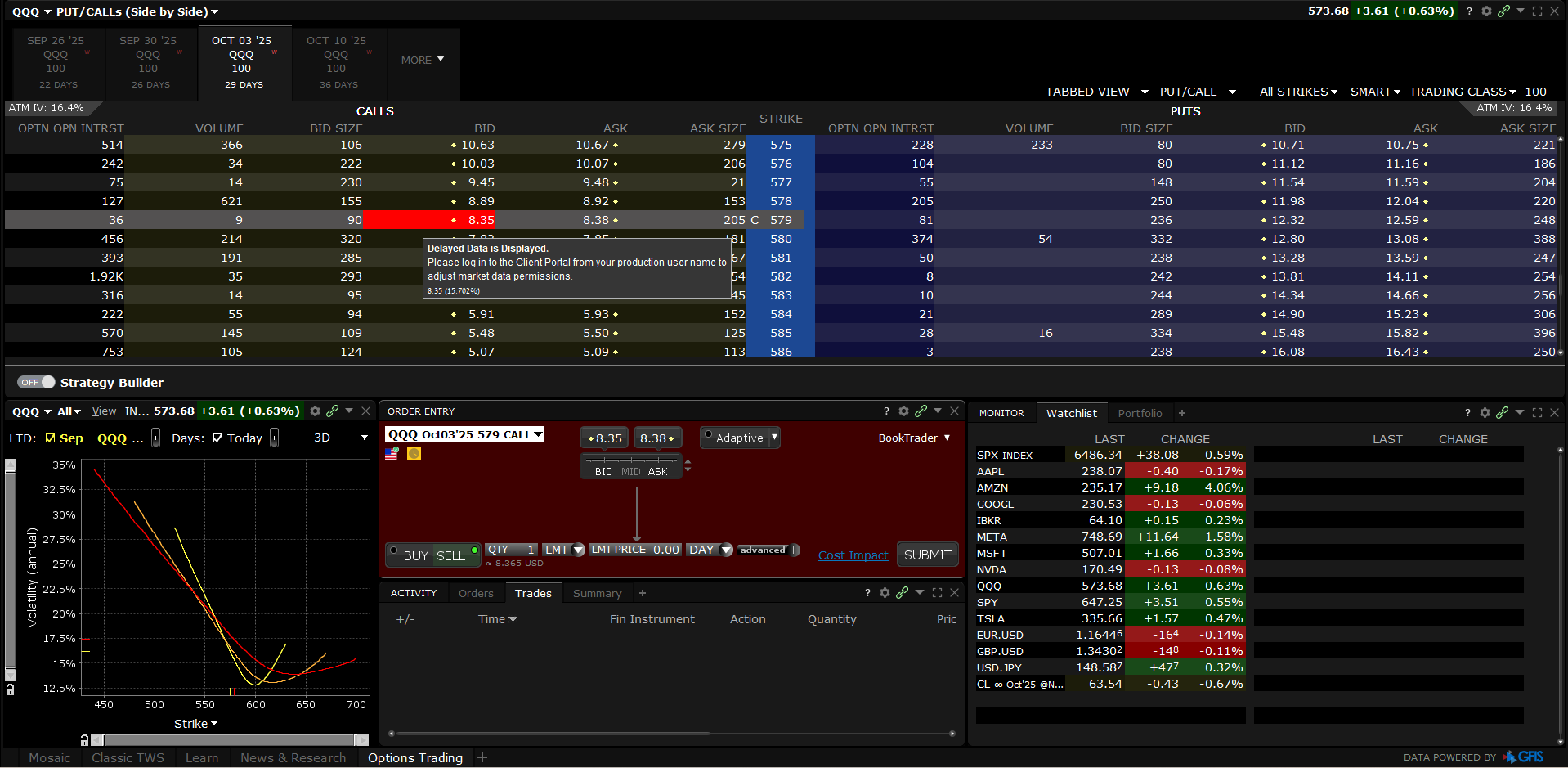Open volatility chart panel settings gear
Viewport: 1568px width, 768px height.
pos(315,411)
